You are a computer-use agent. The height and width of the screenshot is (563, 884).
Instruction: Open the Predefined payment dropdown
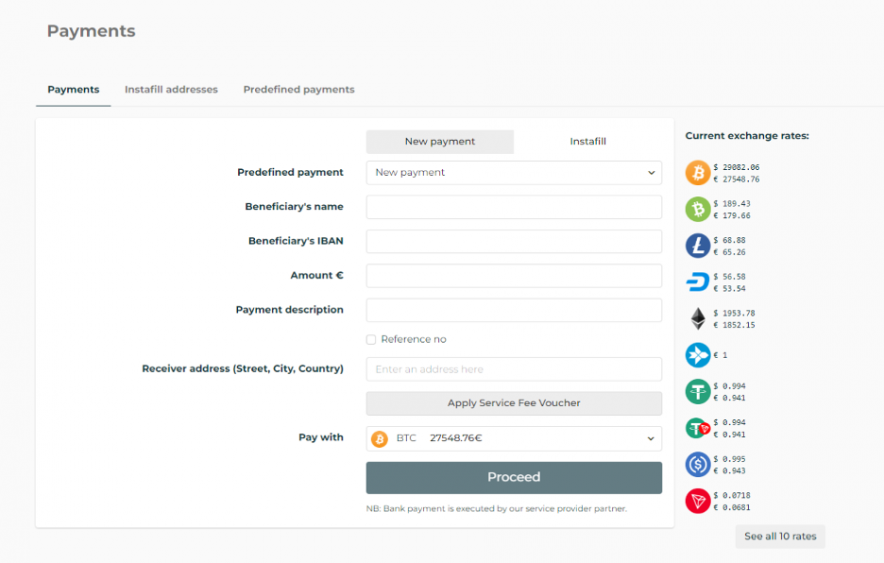pos(514,173)
